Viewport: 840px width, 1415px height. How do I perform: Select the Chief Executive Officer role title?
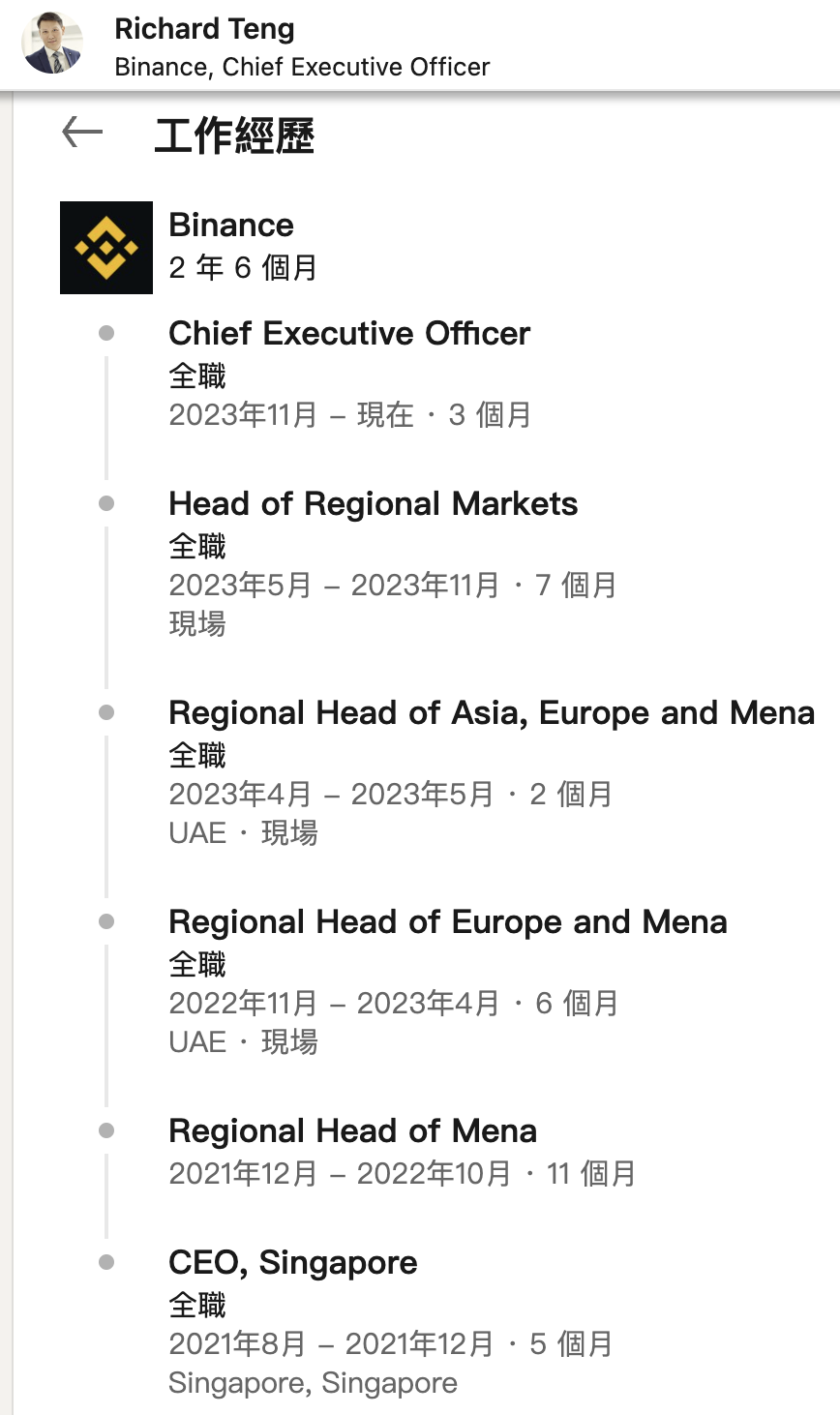click(x=349, y=333)
